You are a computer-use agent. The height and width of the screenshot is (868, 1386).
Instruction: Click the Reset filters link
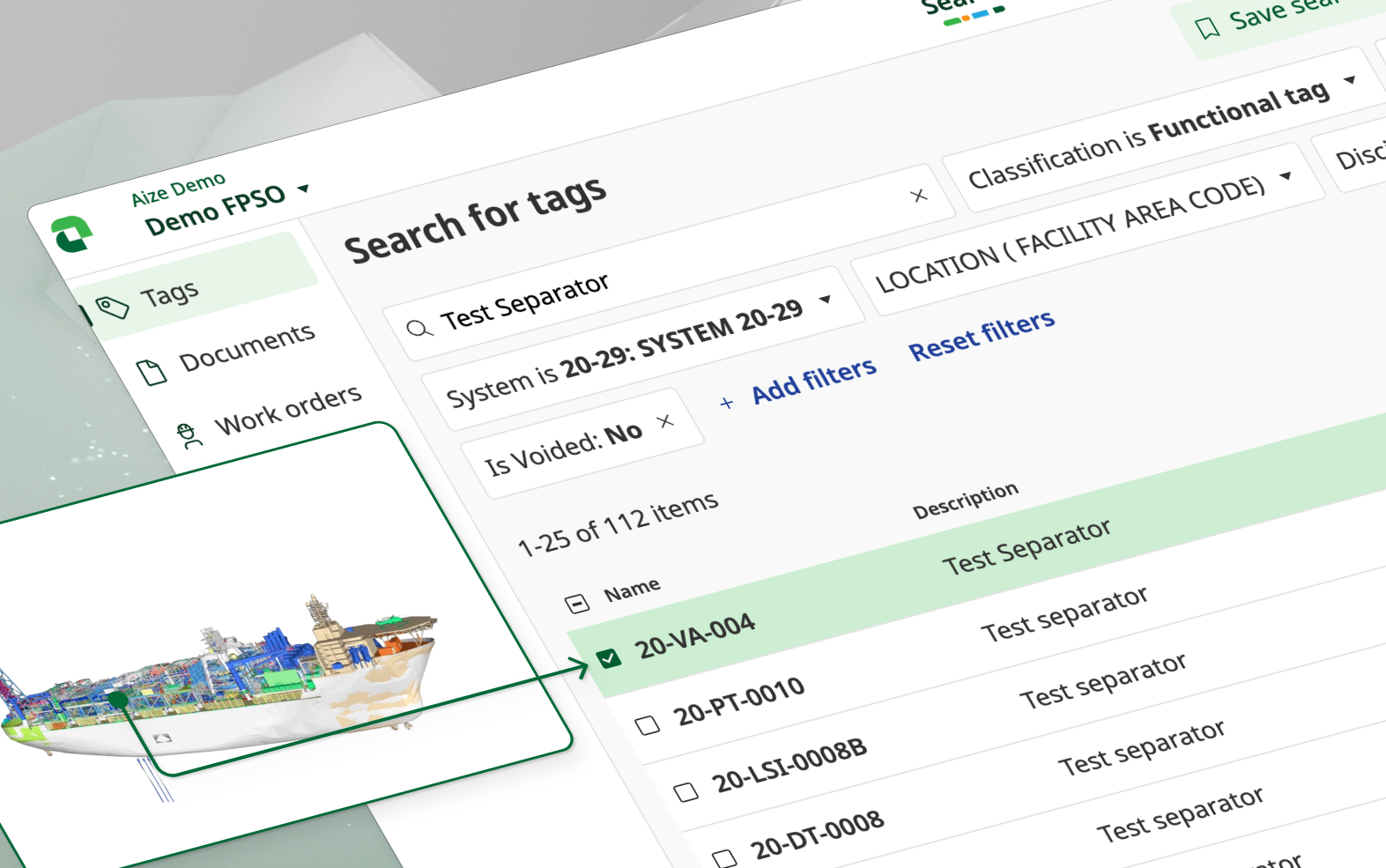[981, 336]
